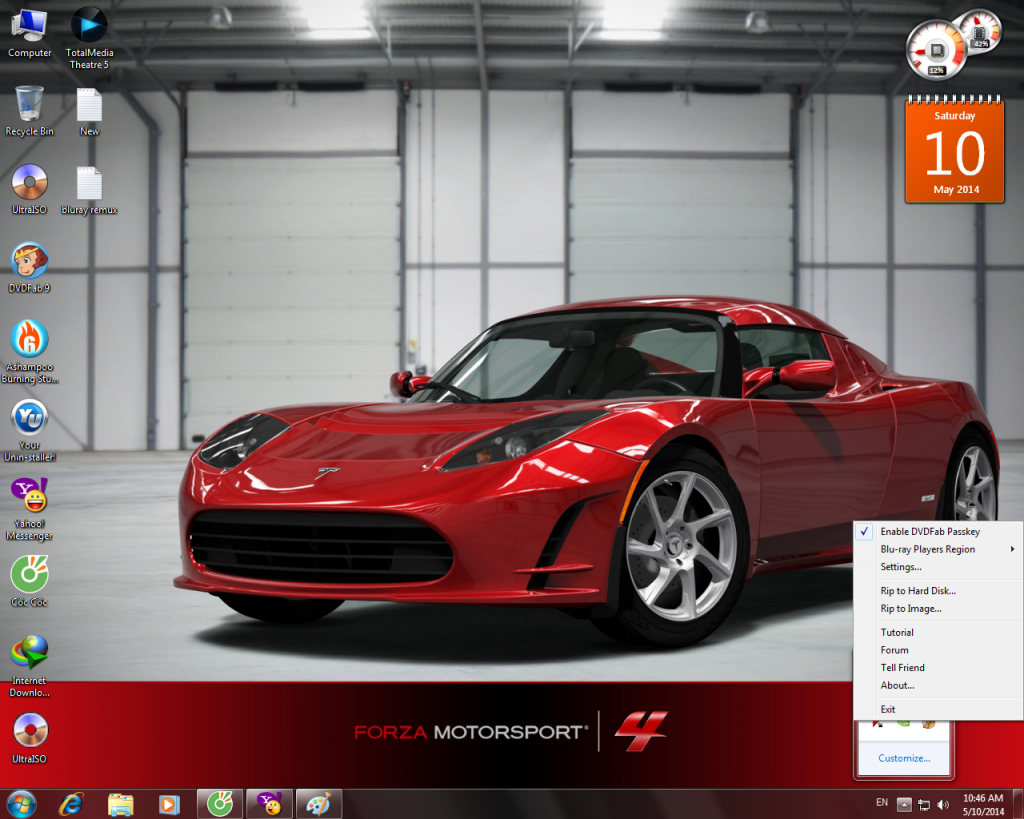
Task: Select the bottom UltraISO desktop shortcut
Action: [x=29, y=738]
